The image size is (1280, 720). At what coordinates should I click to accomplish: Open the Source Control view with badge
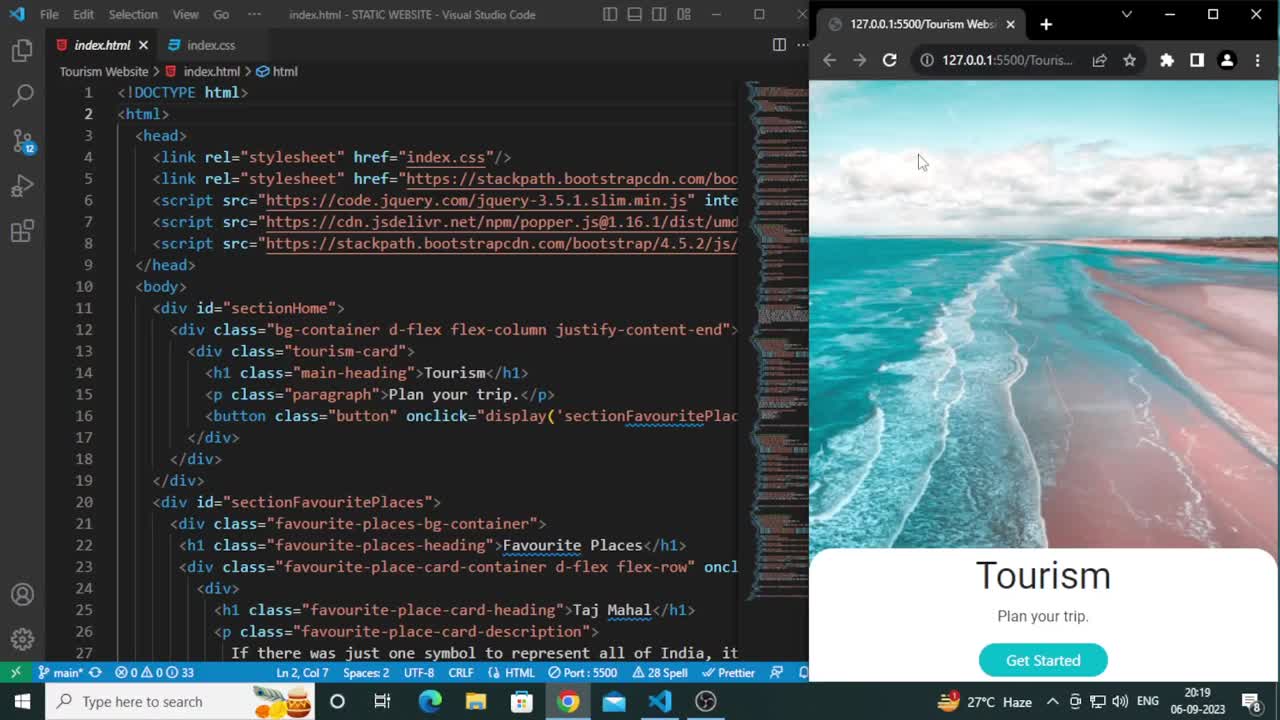[x=22, y=141]
